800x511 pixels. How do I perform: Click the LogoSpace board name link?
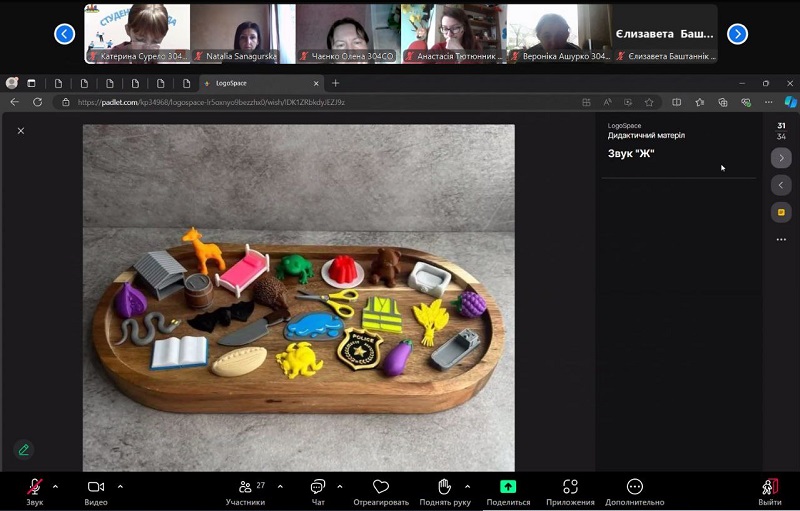624,125
